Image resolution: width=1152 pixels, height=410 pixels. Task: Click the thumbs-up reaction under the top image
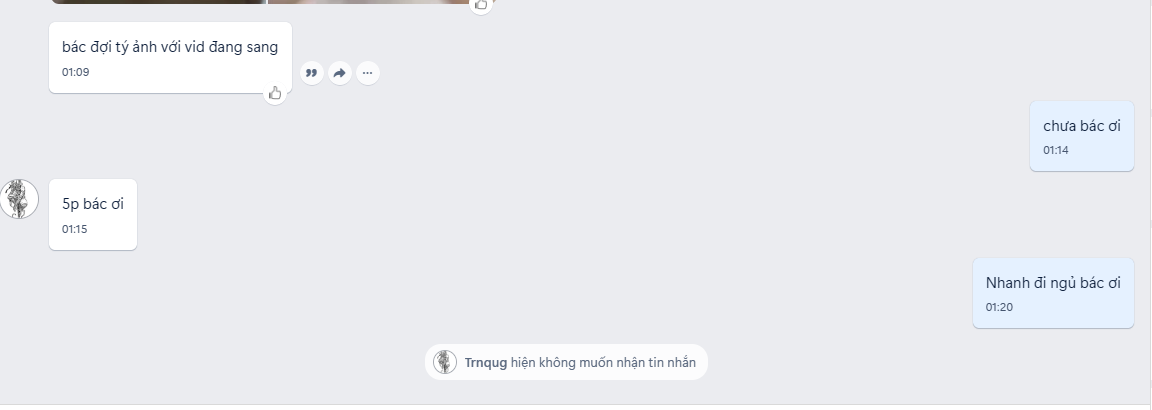(x=481, y=5)
